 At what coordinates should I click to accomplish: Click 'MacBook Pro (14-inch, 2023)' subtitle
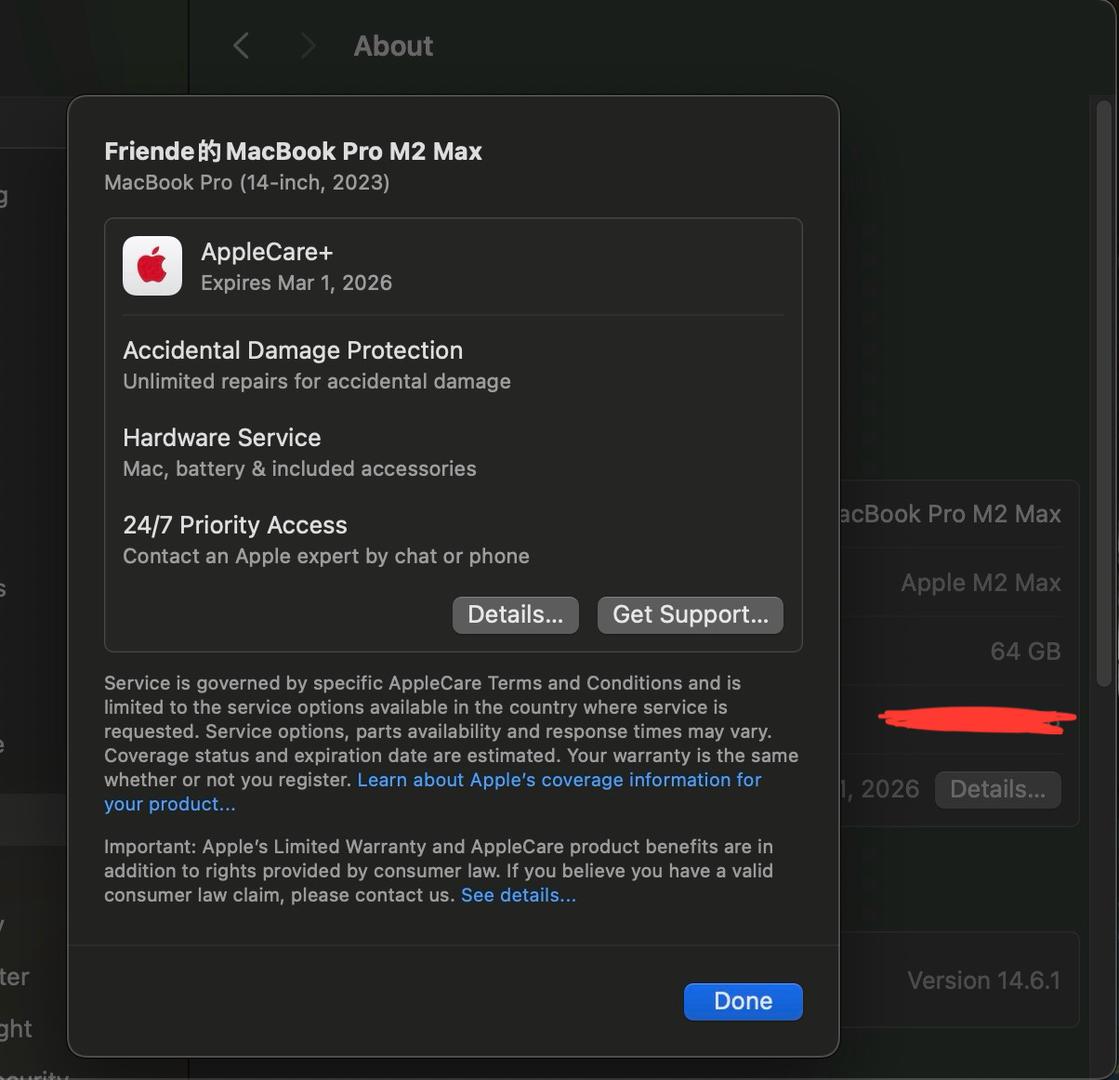point(247,183)
